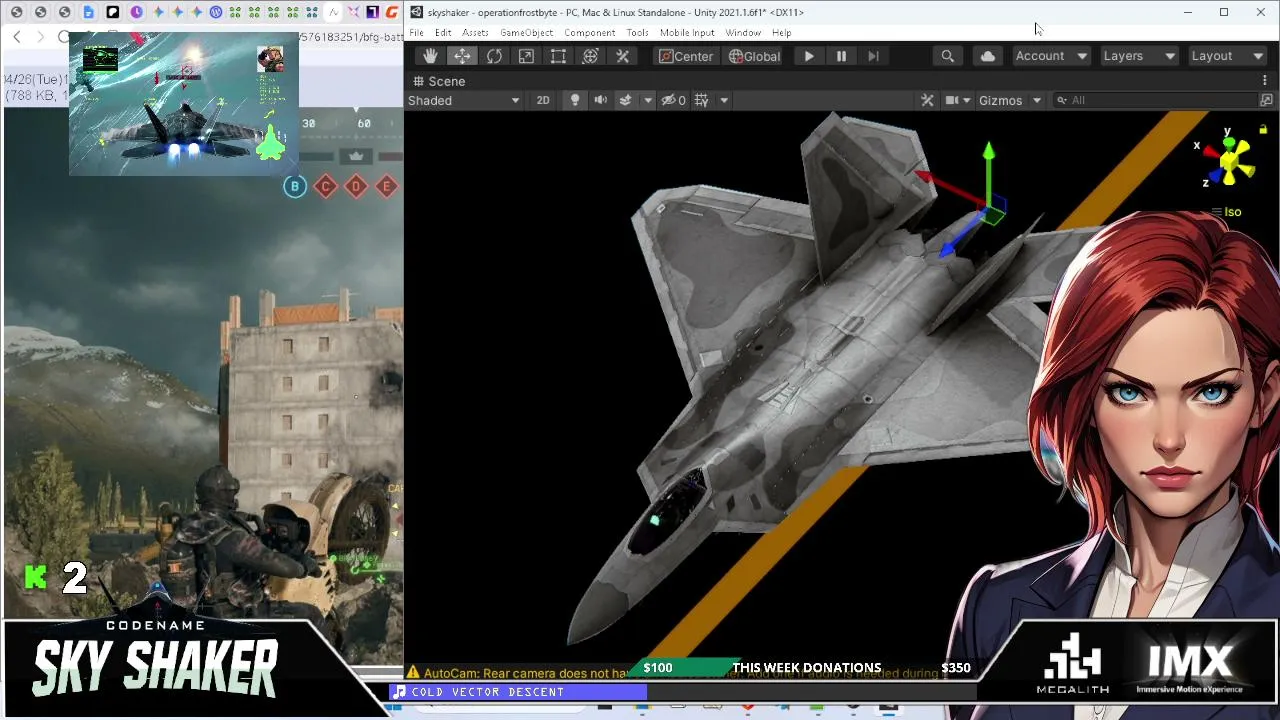Open the Edit menu
The width and height of the screenshot is (1280, 720).
click(x=443, y=33)
